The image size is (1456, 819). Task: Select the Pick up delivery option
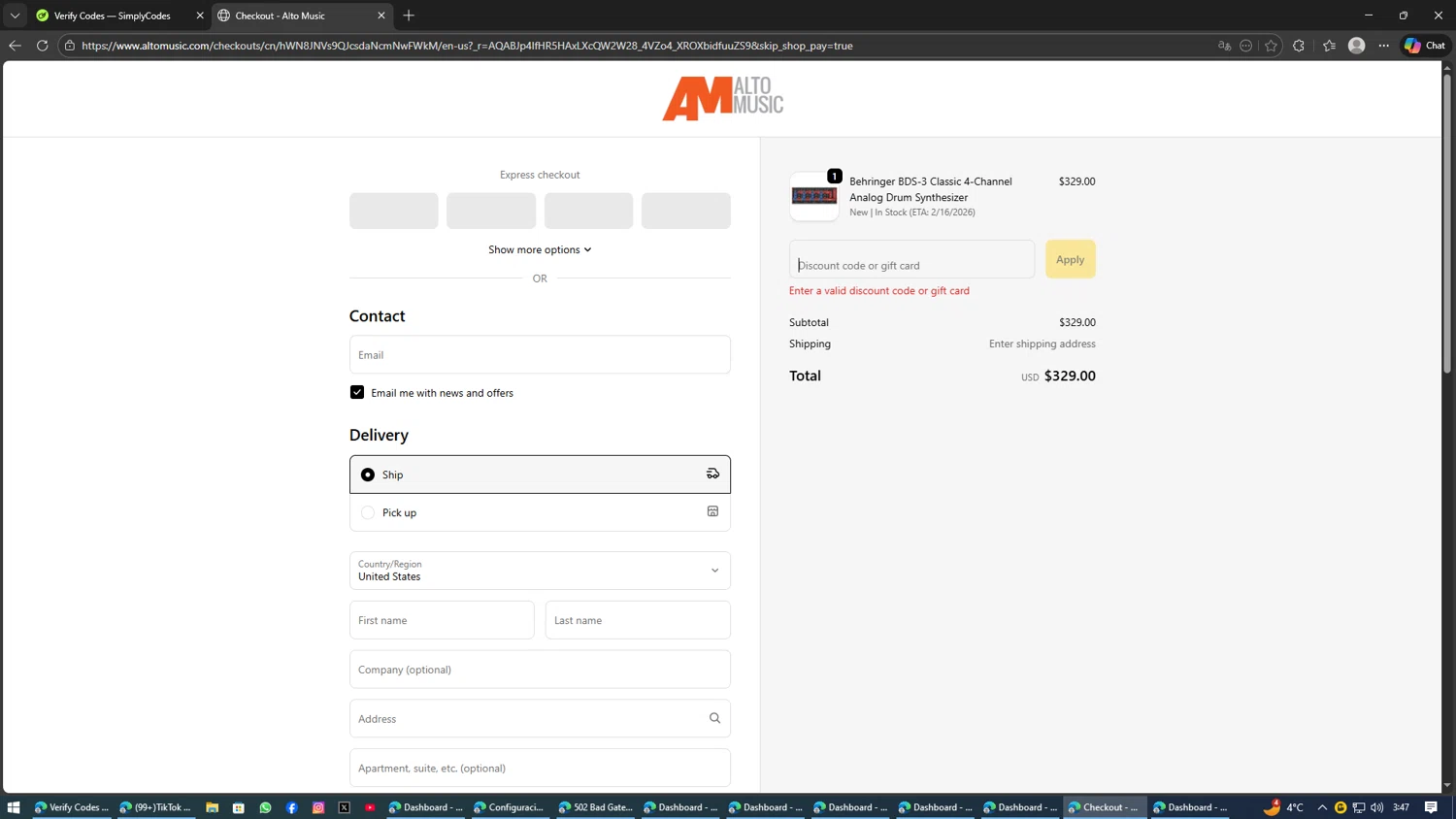tap(540, 512)
